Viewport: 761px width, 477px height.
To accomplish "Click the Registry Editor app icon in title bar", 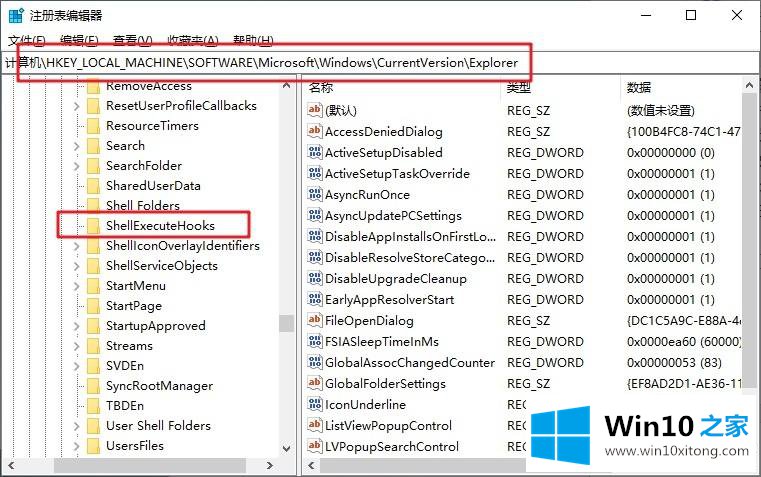I will pyautogui.click(x=16, y=16).
